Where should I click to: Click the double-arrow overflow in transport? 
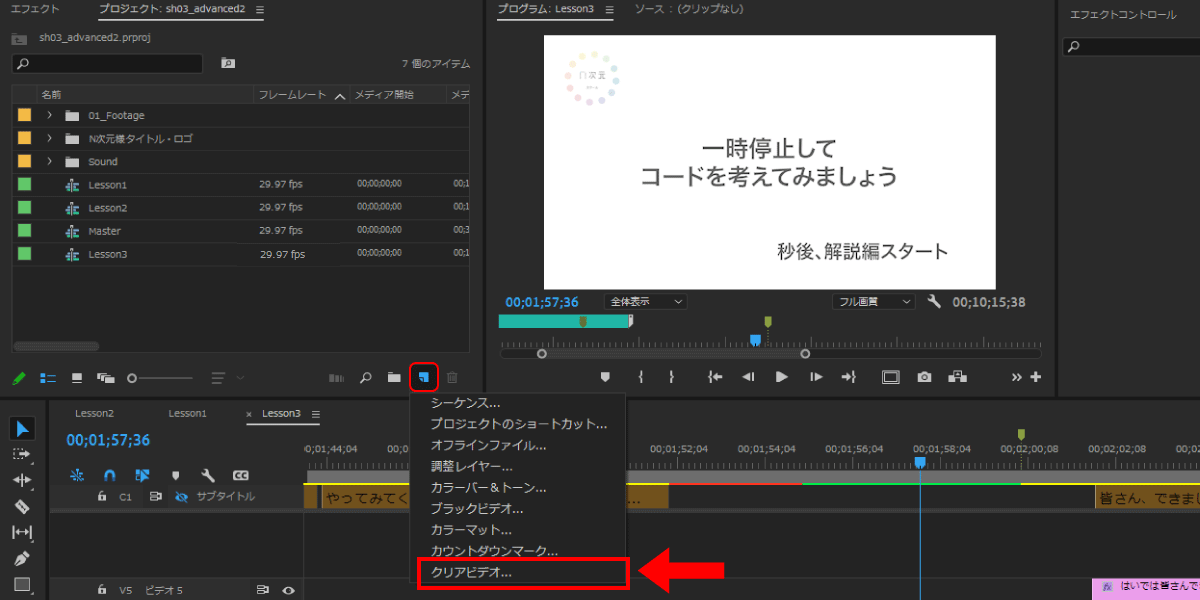1017,377
